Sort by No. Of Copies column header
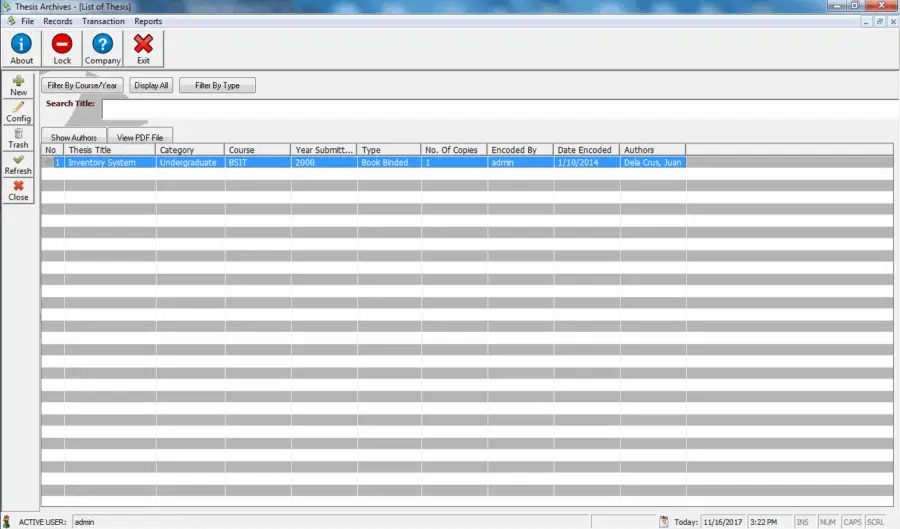The height and width of the screenshot is (529, 900). 453,150
